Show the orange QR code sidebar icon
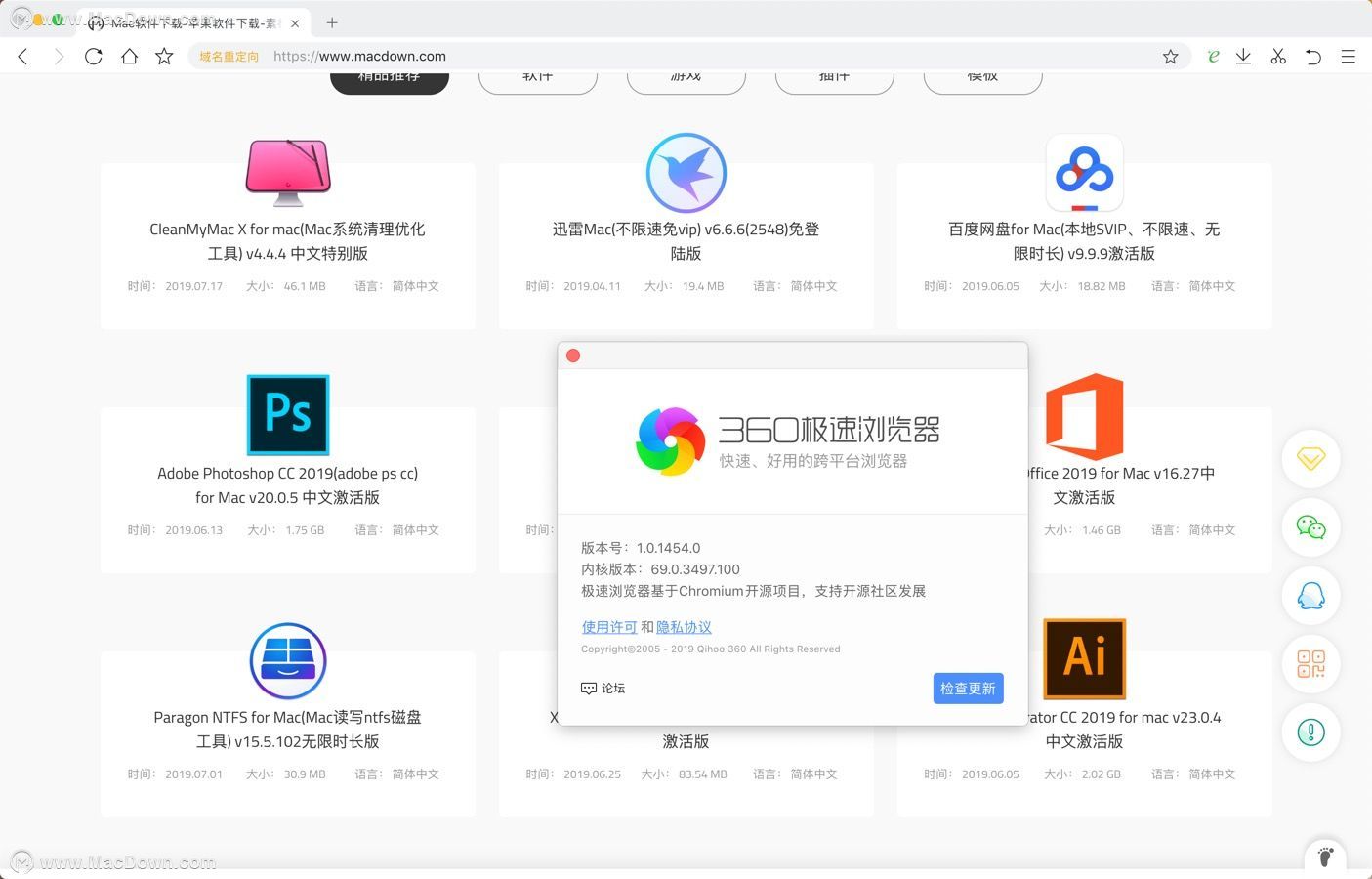1372x879 pixels. (x=1310, y=664)
